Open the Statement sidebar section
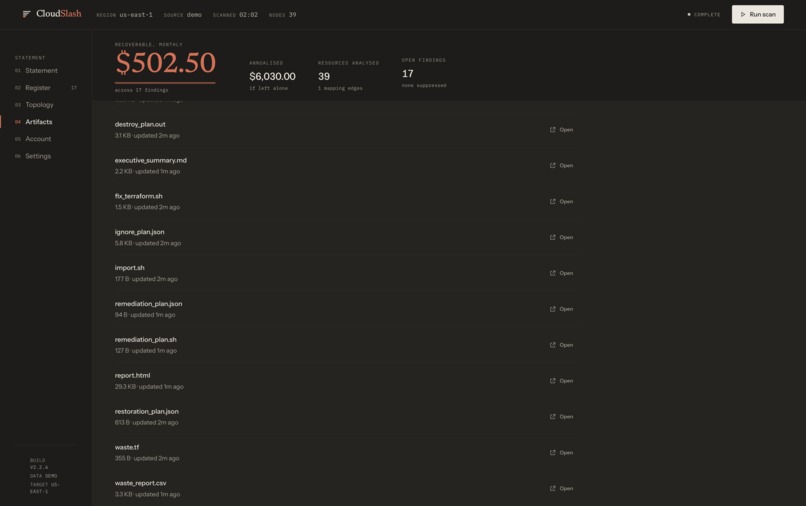806x506 pixels. (x=41, y=70)
